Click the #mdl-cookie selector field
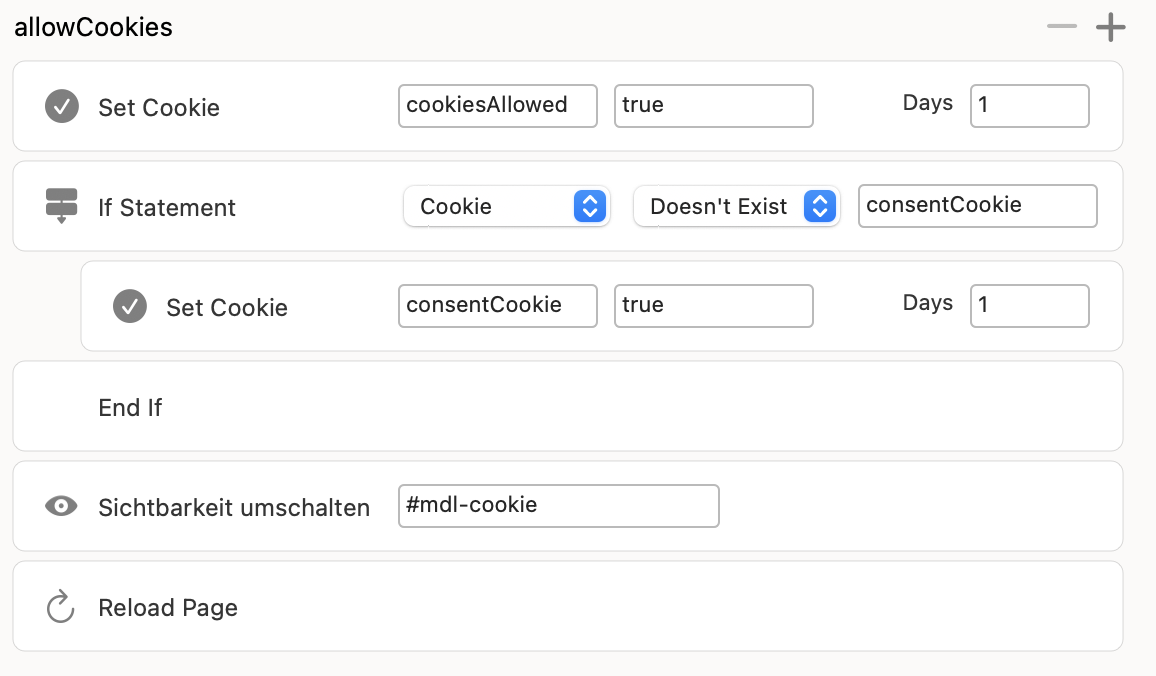The image size is (1156, 676). [558, 505]
